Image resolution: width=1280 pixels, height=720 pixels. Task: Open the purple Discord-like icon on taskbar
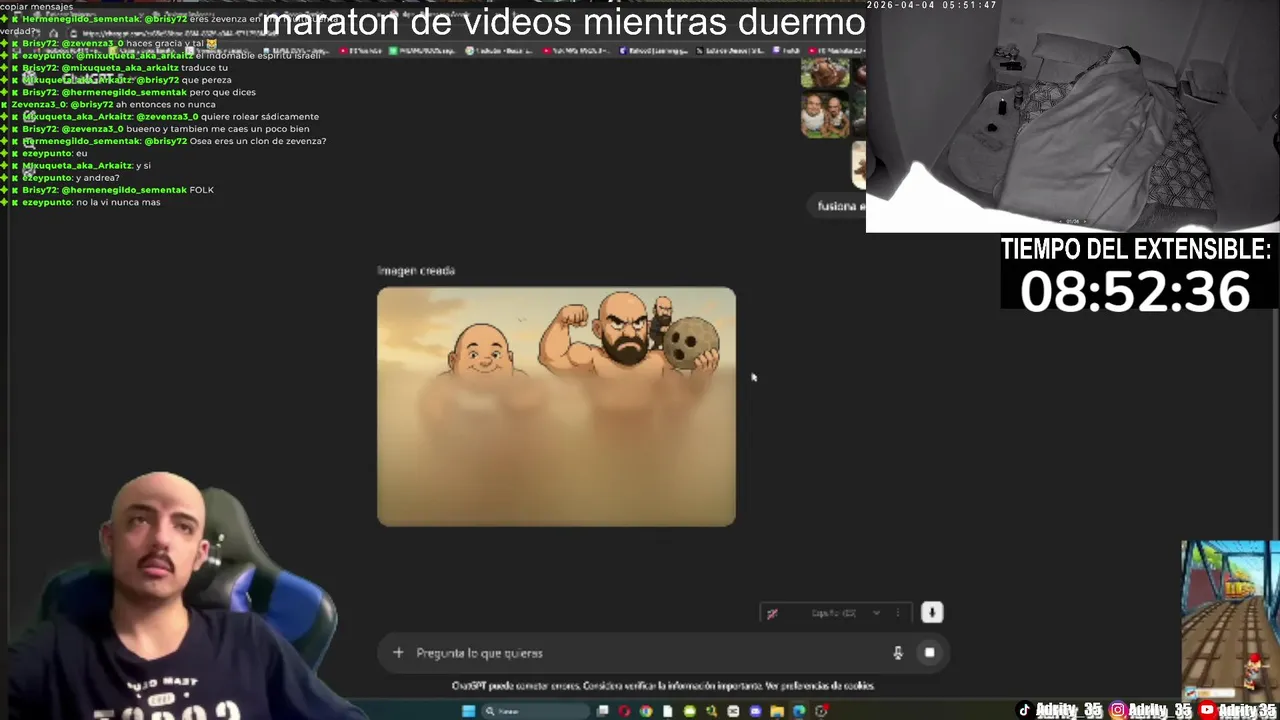(755, 711)
